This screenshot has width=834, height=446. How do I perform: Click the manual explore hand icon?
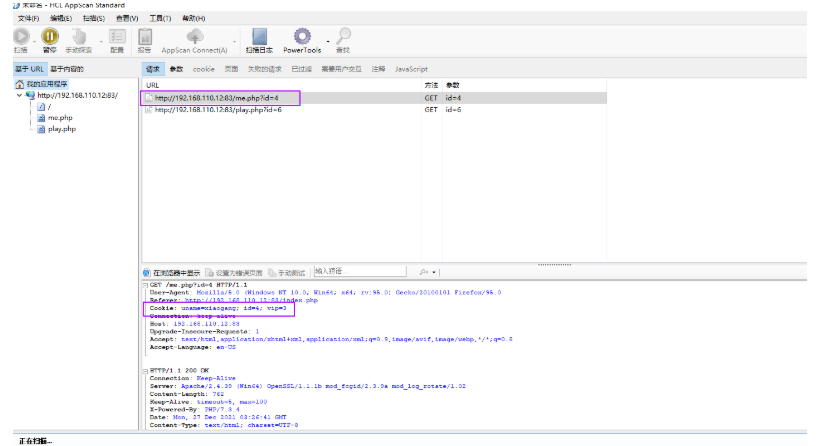coord(79,36)
